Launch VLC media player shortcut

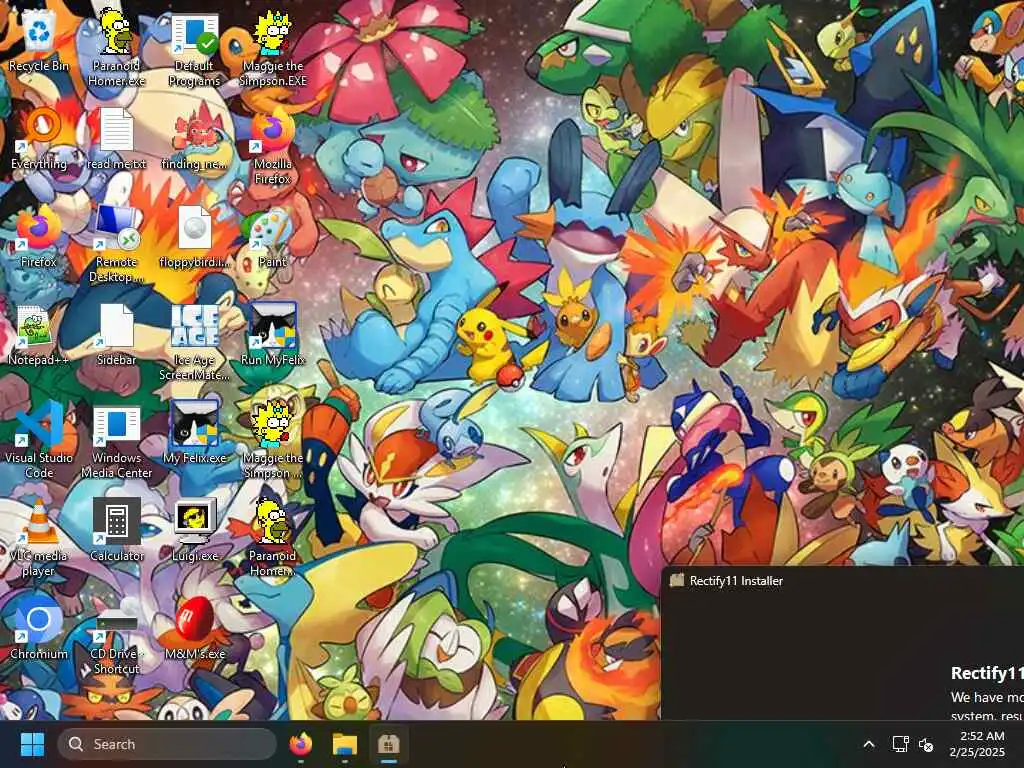39,538
